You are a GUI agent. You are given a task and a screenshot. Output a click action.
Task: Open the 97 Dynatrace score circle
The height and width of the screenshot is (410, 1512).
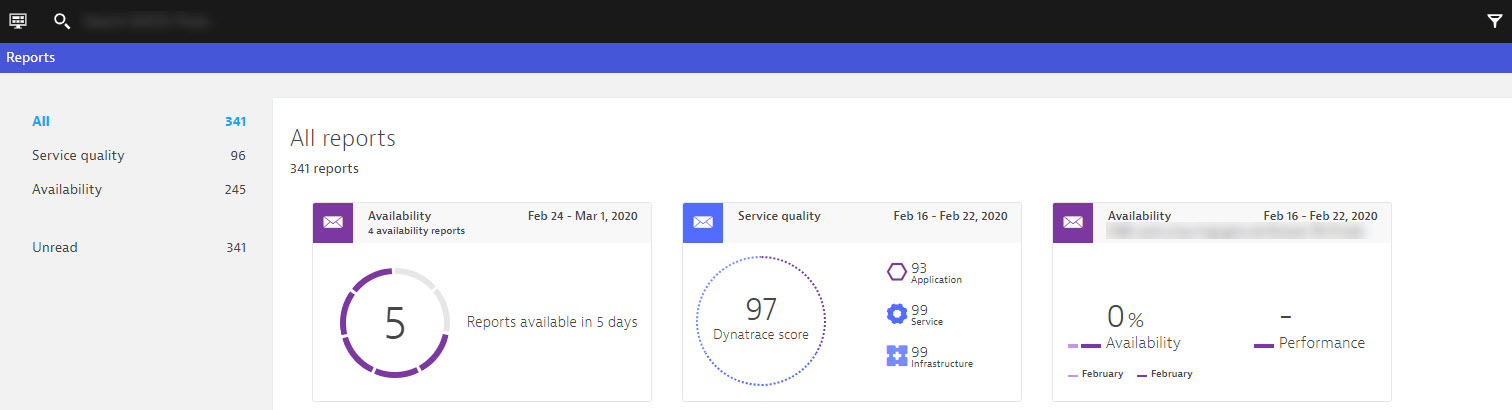[x=760, y=320]
